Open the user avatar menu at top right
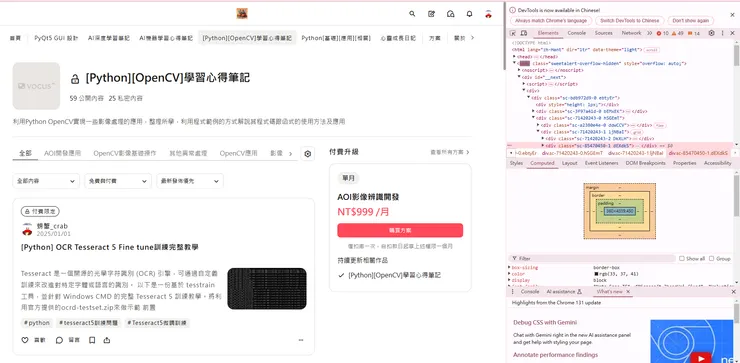740x363 pixels. tap(488, 14)
